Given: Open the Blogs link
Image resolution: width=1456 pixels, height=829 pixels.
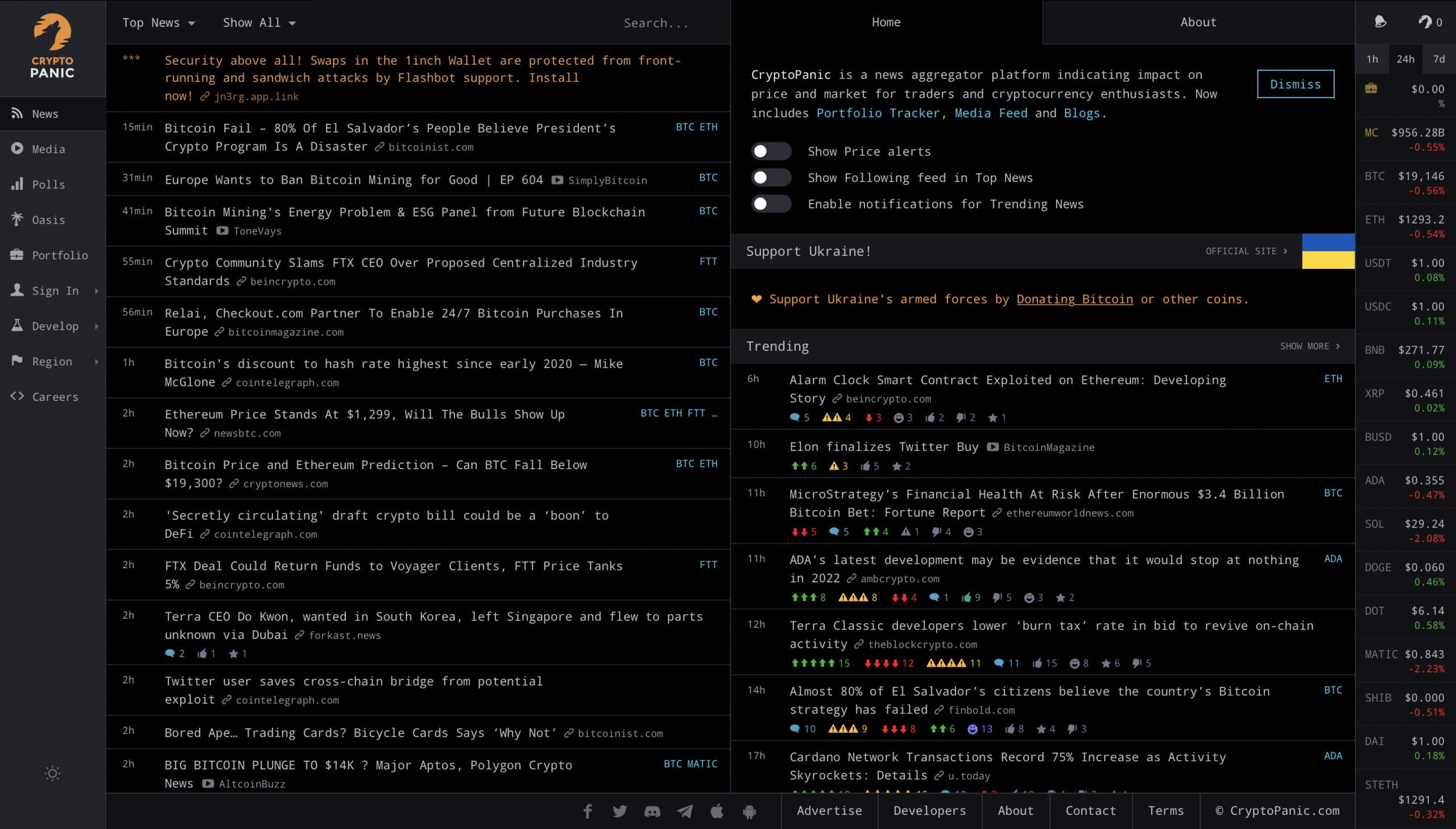Looking at the screenshot, I should pos(1081,113).
